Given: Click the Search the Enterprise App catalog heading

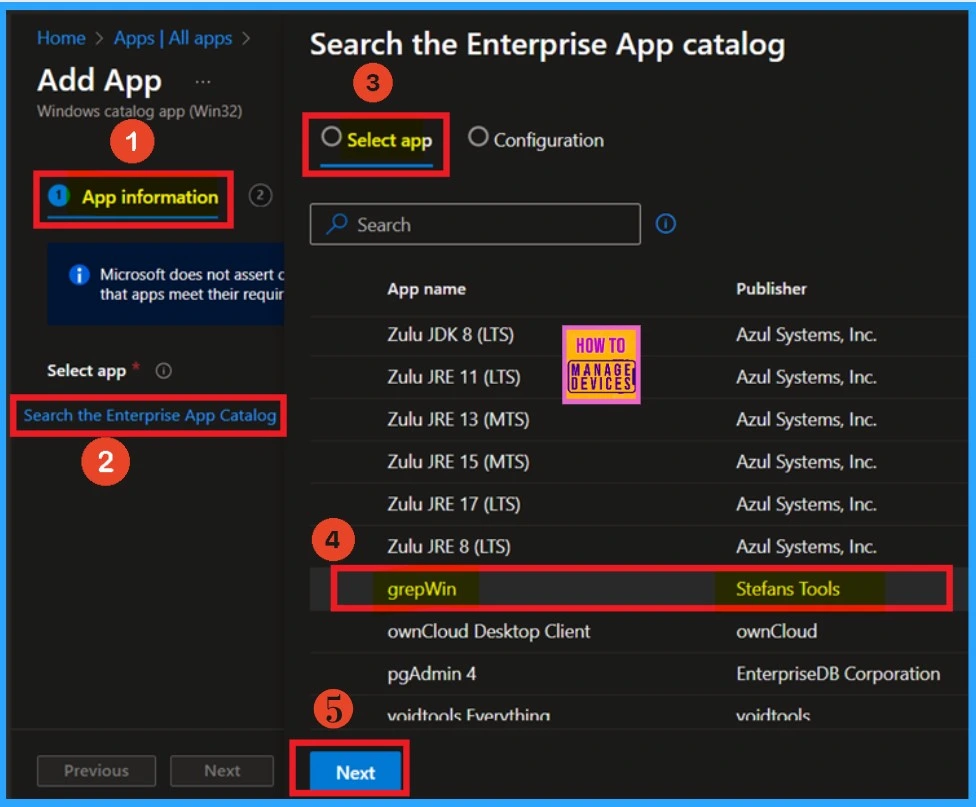Looking at the screenshot, I should pyautogui.click(x=547, y=45).
